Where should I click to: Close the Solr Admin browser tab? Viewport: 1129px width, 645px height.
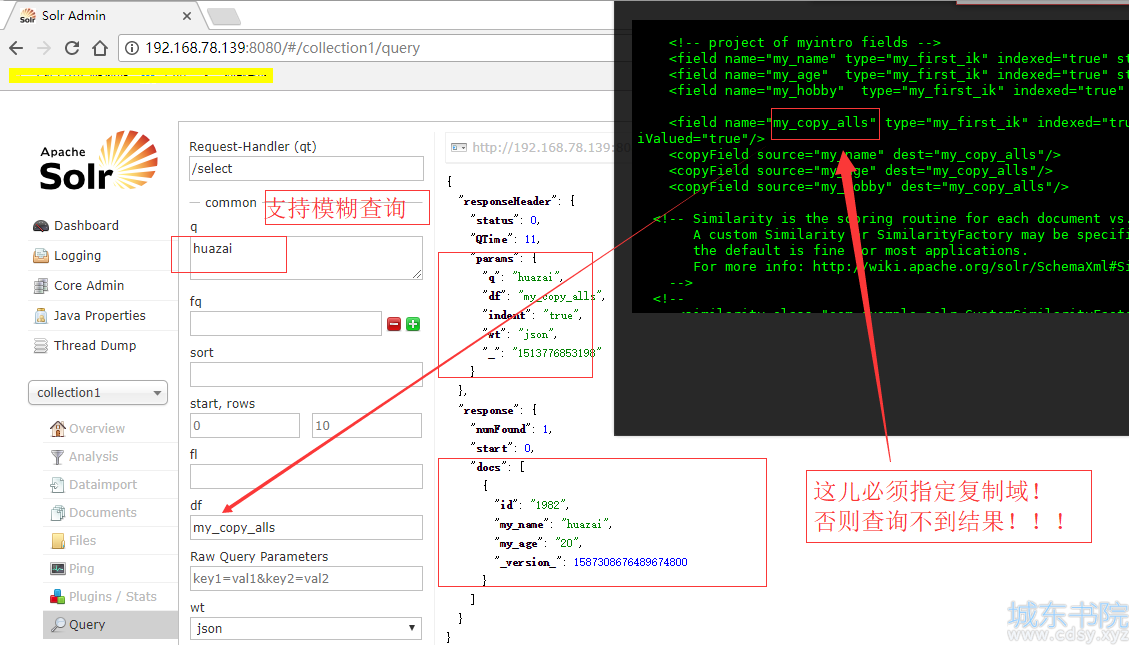click(x=186, y=15)
